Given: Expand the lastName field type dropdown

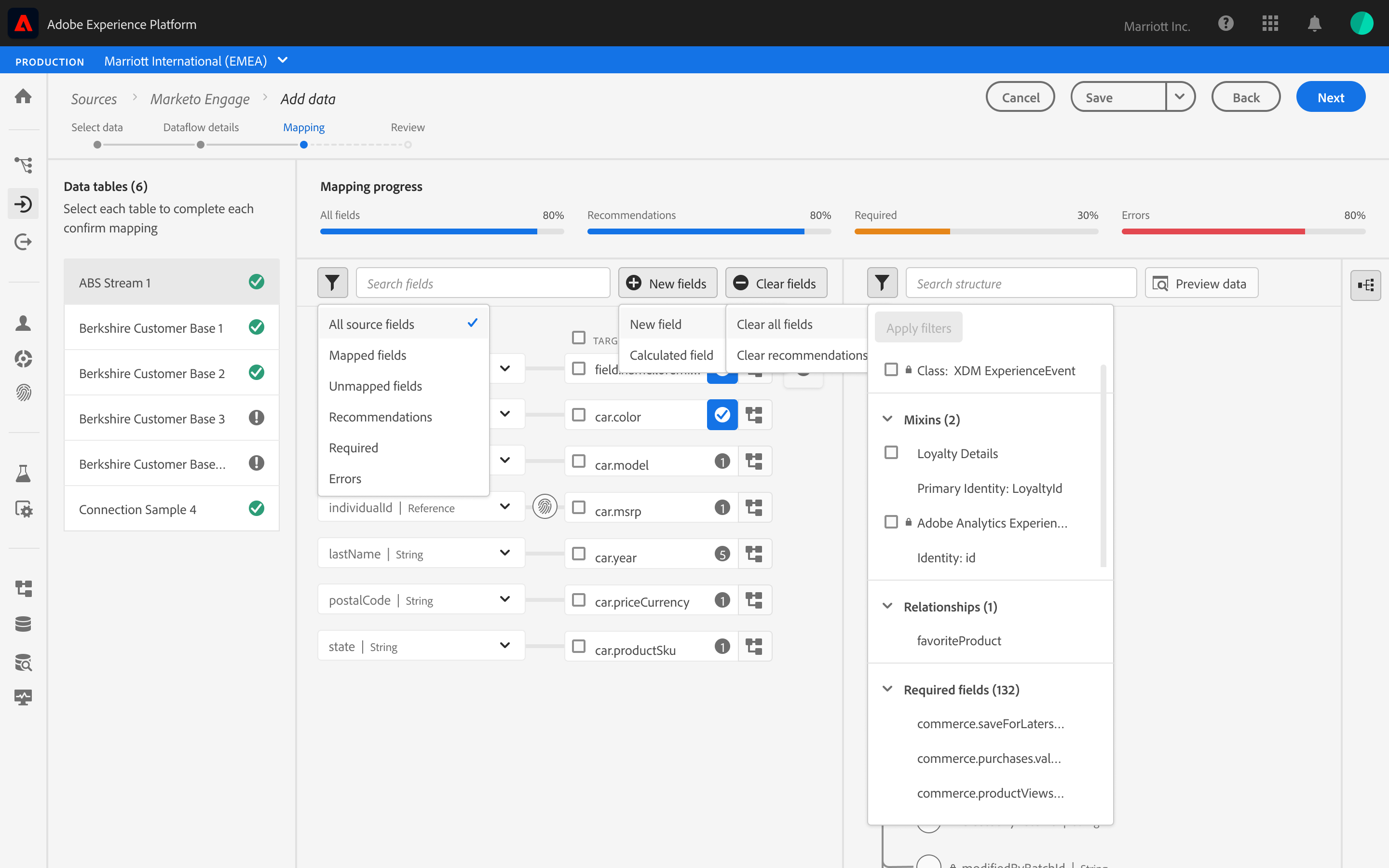Looking at the screenshot, I should [x=504, y=552].
